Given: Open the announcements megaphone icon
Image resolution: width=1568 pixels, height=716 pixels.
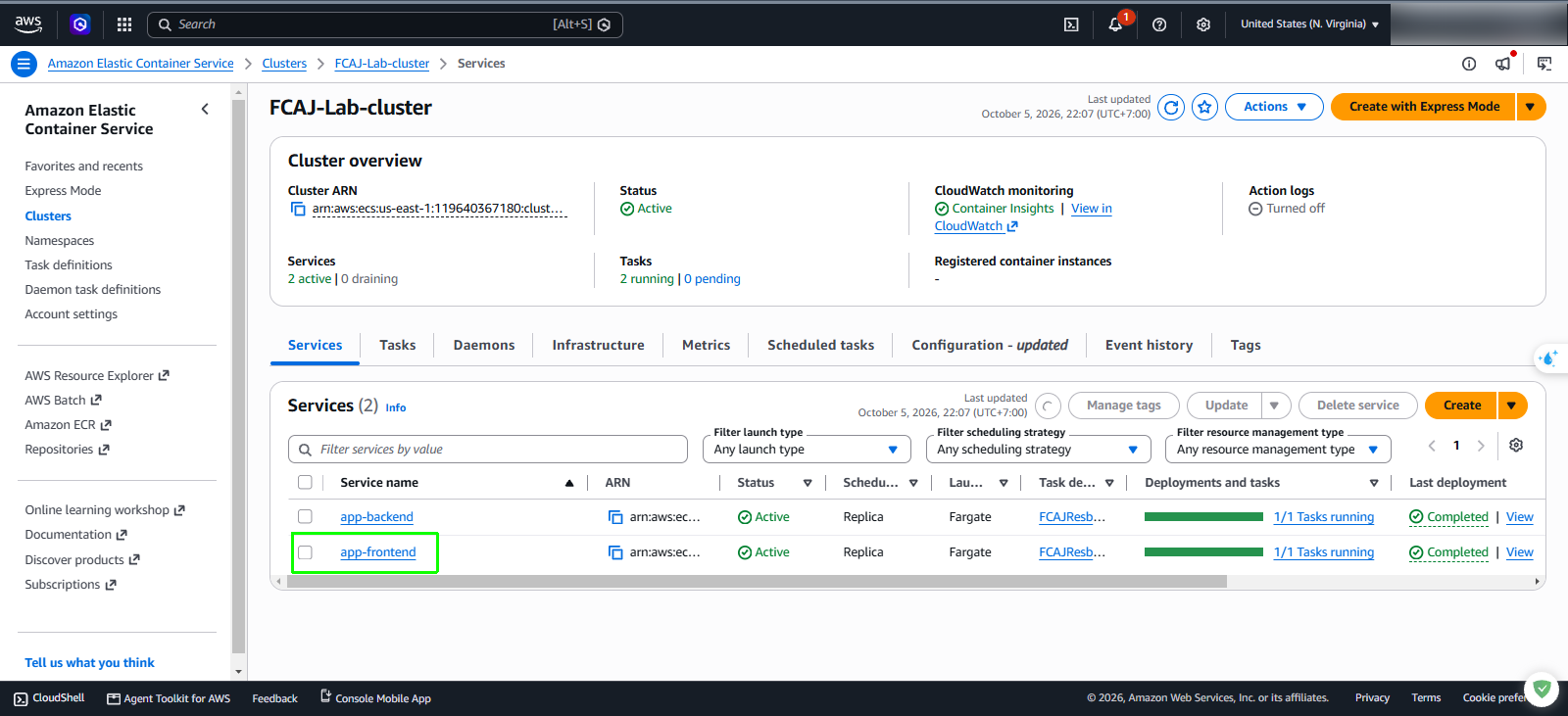Looking at the screenshot, I should pyautogui.click(x=1503, y=64).
